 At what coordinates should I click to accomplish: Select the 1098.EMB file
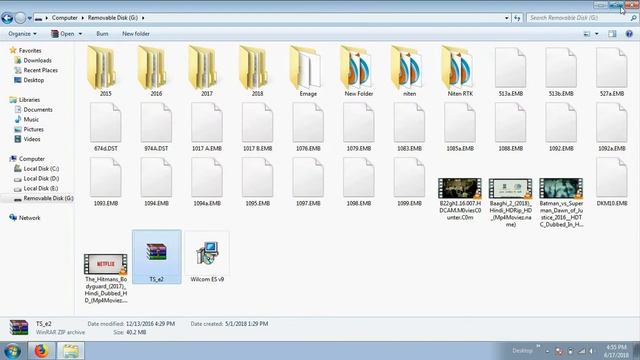tap(358, 182)
